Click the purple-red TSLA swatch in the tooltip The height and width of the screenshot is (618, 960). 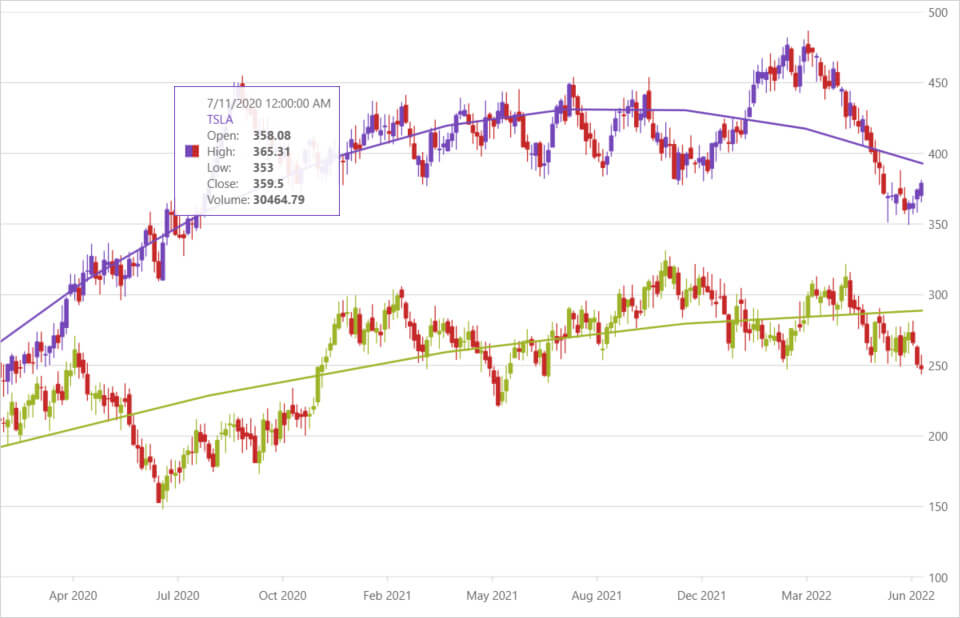[x=190, y=151]
